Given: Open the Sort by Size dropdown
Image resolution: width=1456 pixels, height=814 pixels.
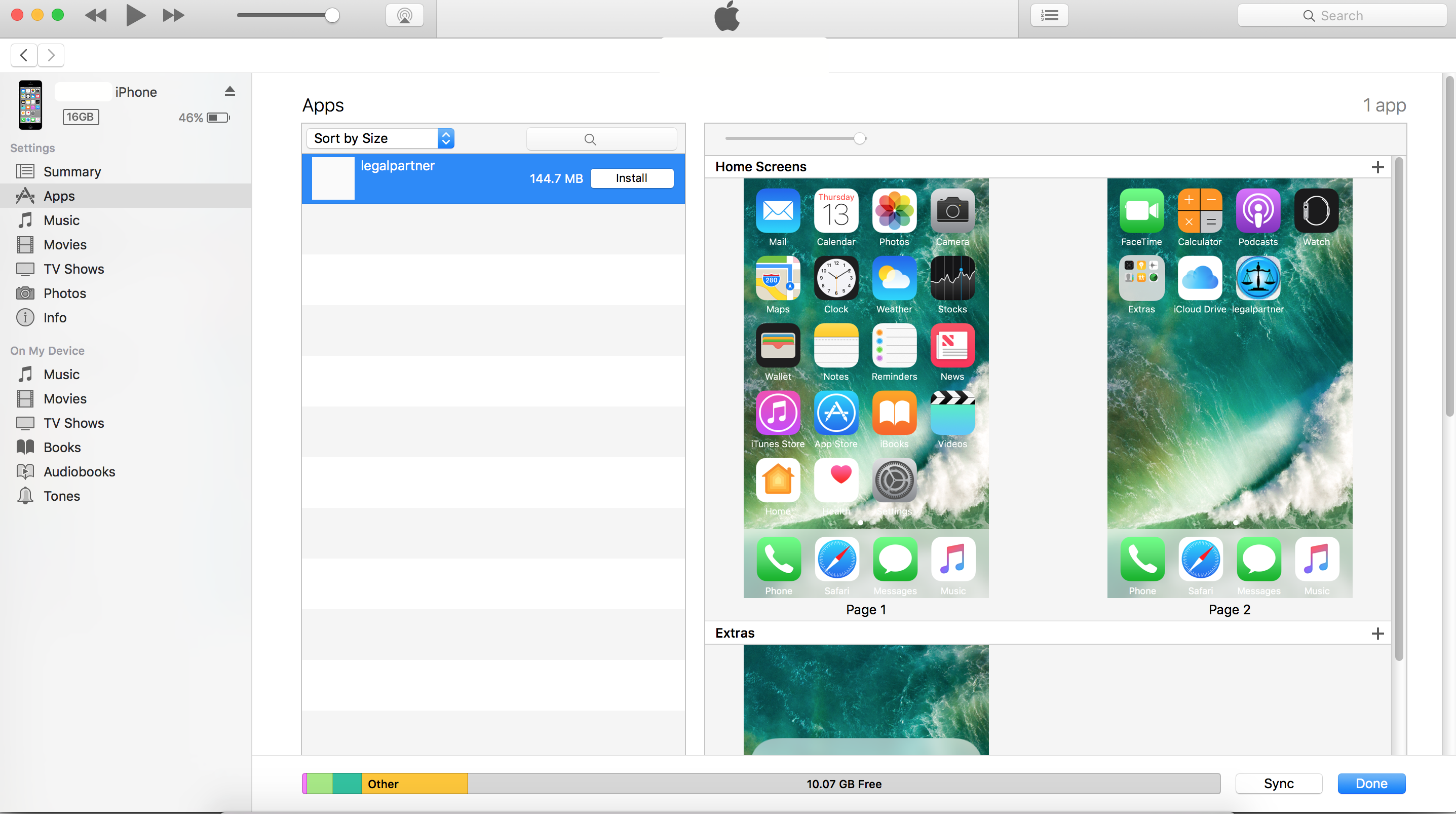Looking at the screenshot, I should tap(380, 138).
